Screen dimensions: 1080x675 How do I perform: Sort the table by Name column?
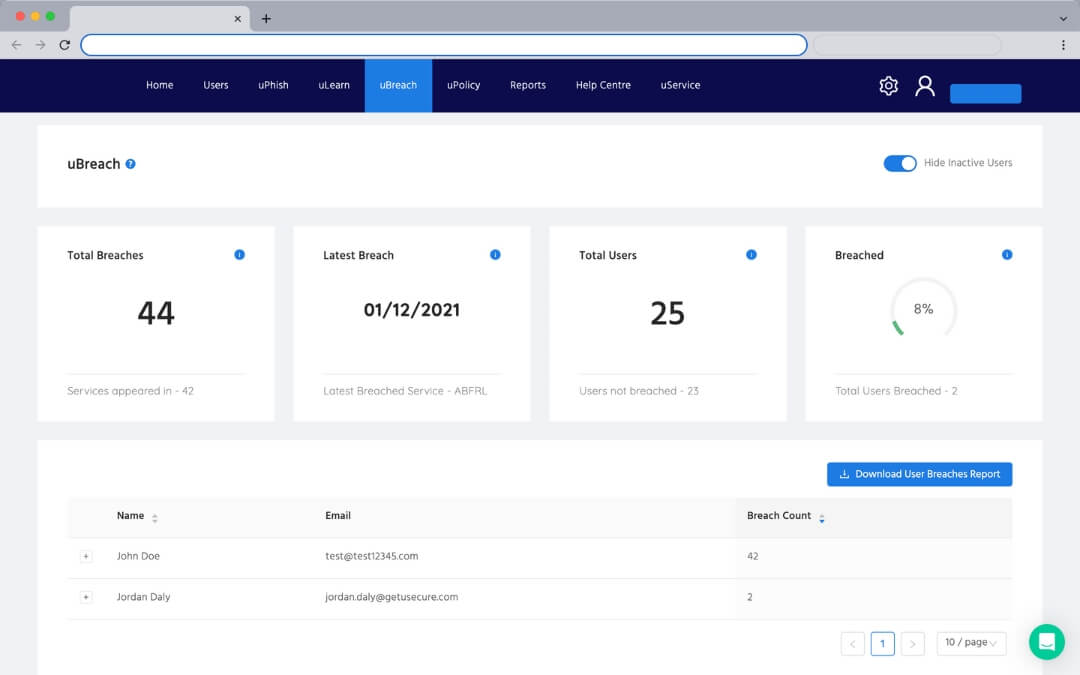(155, 517)
